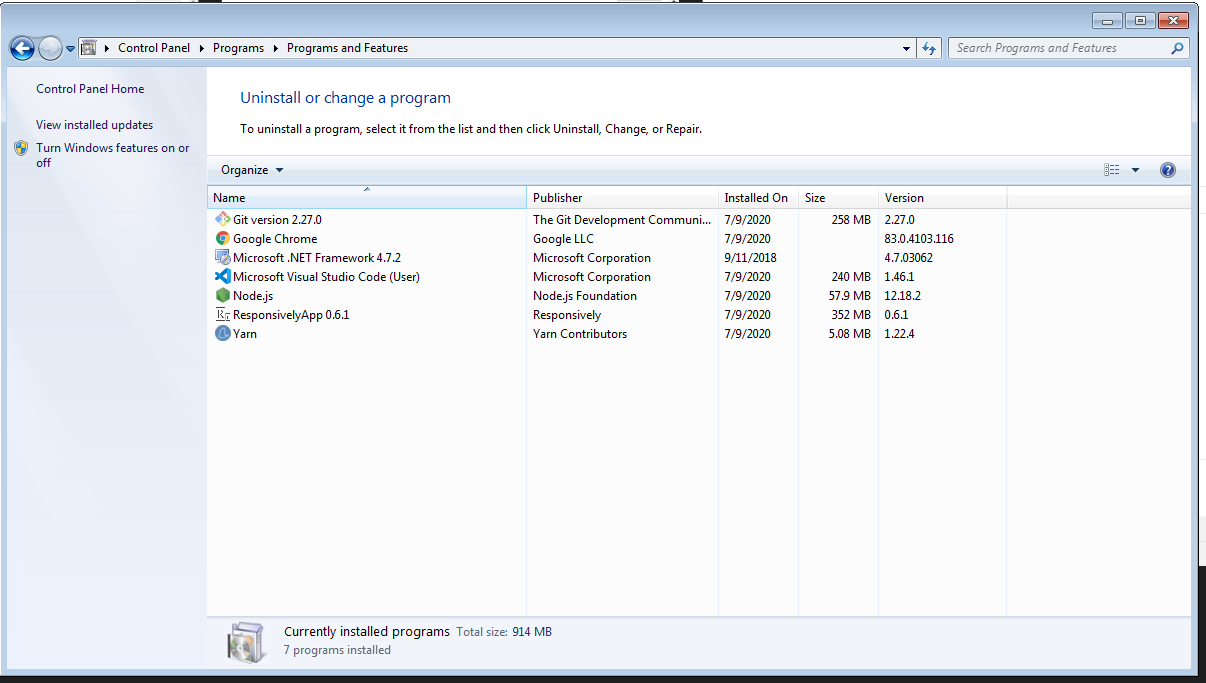1206x683 pixels.
Task: Click the Yarn Contributors publisher cell
Action: coord(580,334)
